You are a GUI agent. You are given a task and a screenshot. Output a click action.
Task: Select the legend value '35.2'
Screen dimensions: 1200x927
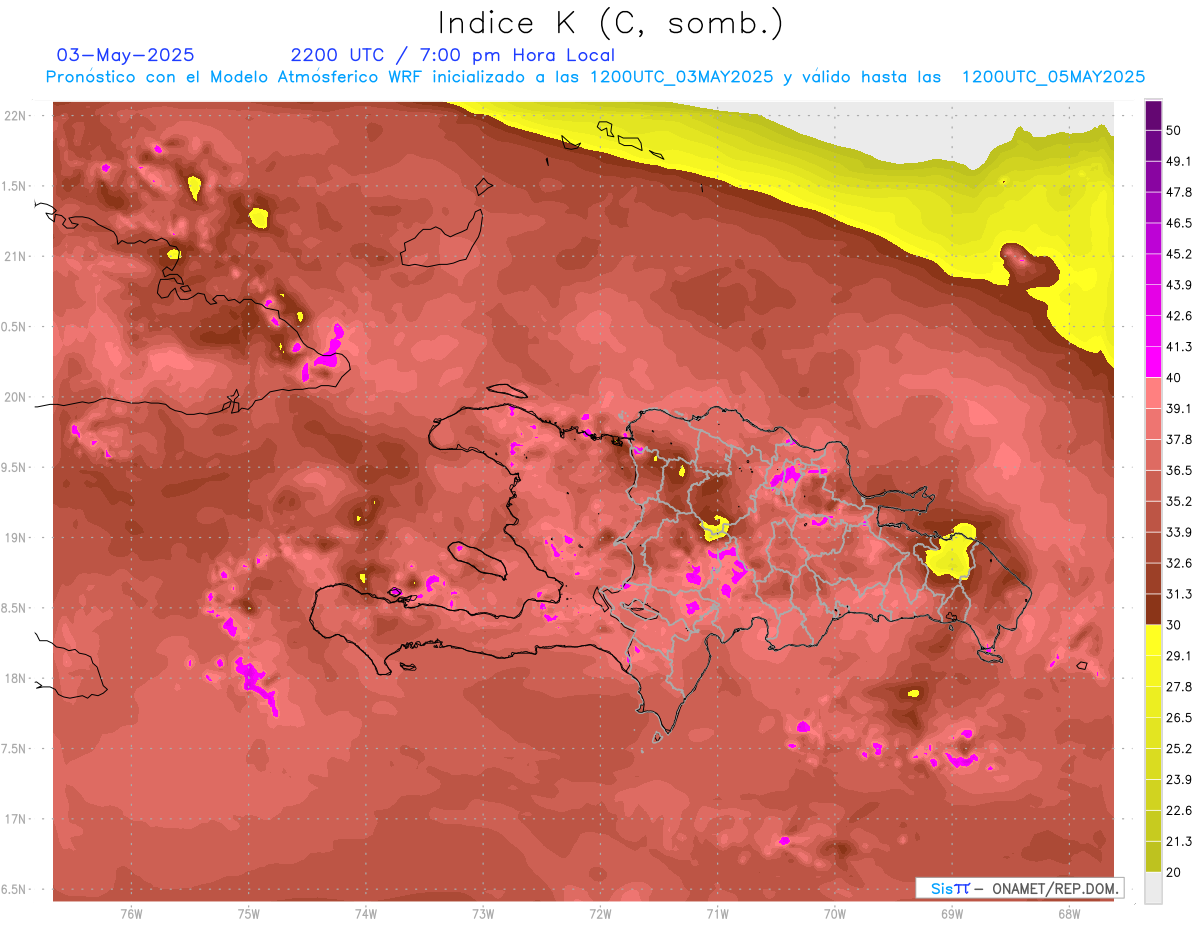1179,501
